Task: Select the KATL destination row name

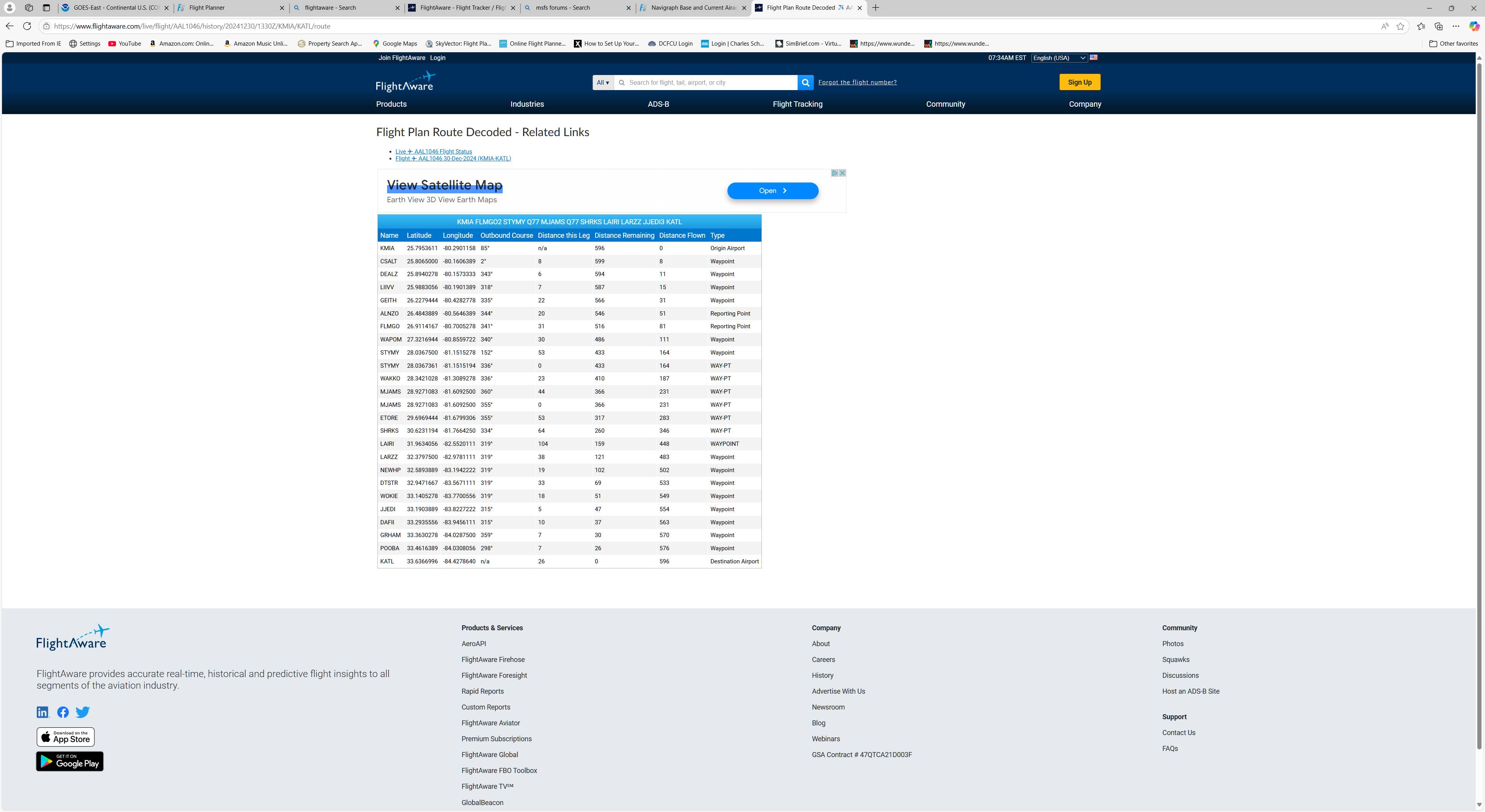Action: [x=387, y=561]
